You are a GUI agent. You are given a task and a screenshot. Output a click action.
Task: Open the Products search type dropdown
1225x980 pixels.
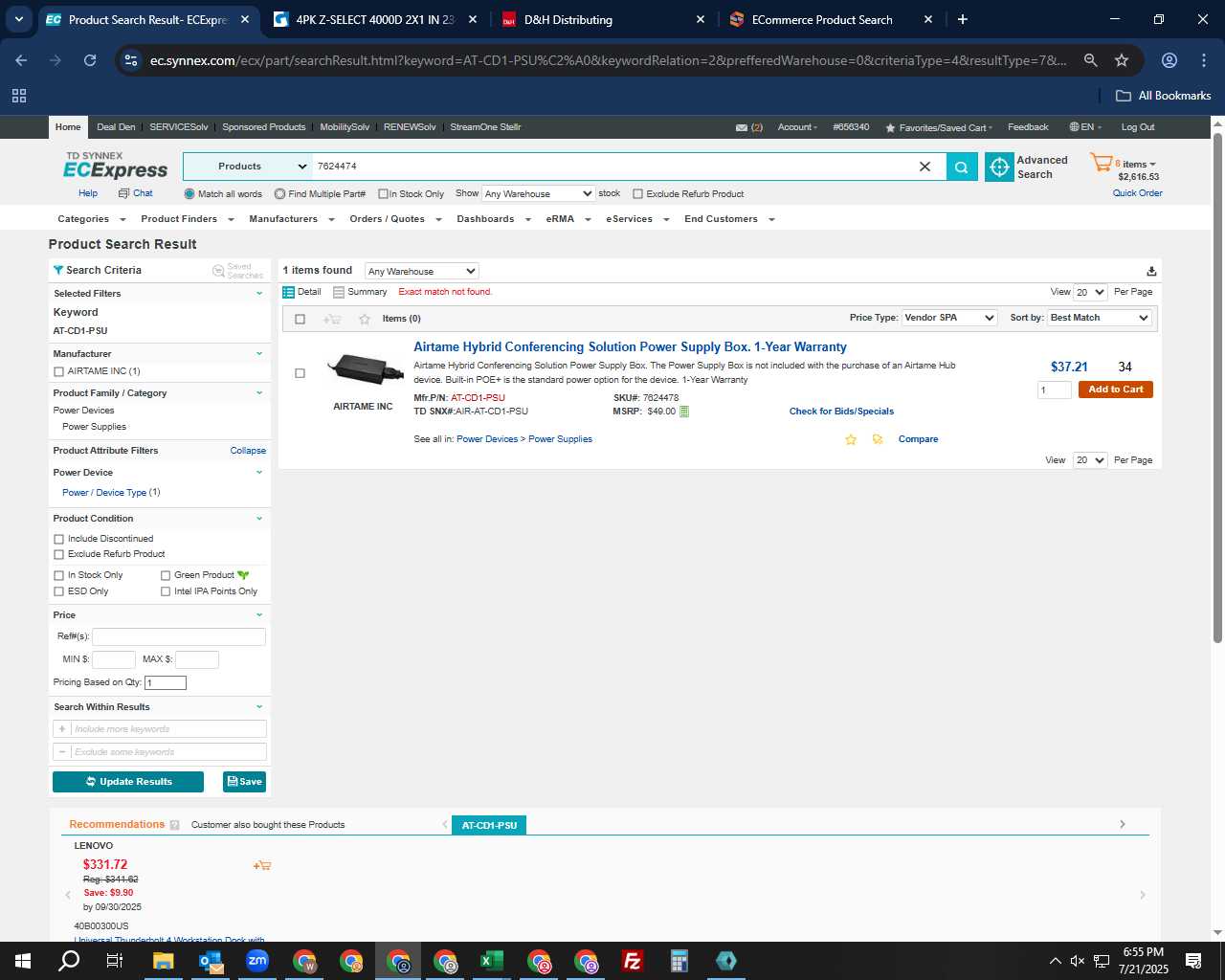point(248,167)
